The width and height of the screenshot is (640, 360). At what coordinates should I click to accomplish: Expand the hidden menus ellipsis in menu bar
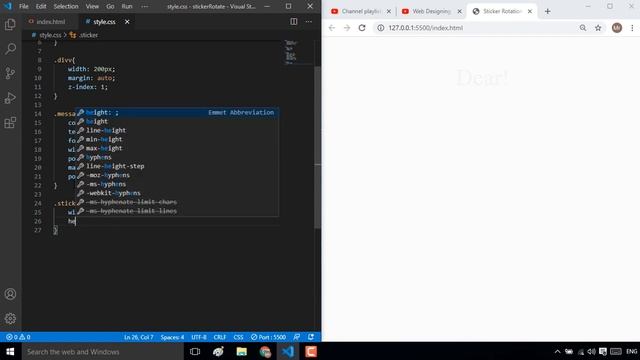(144, 7)
